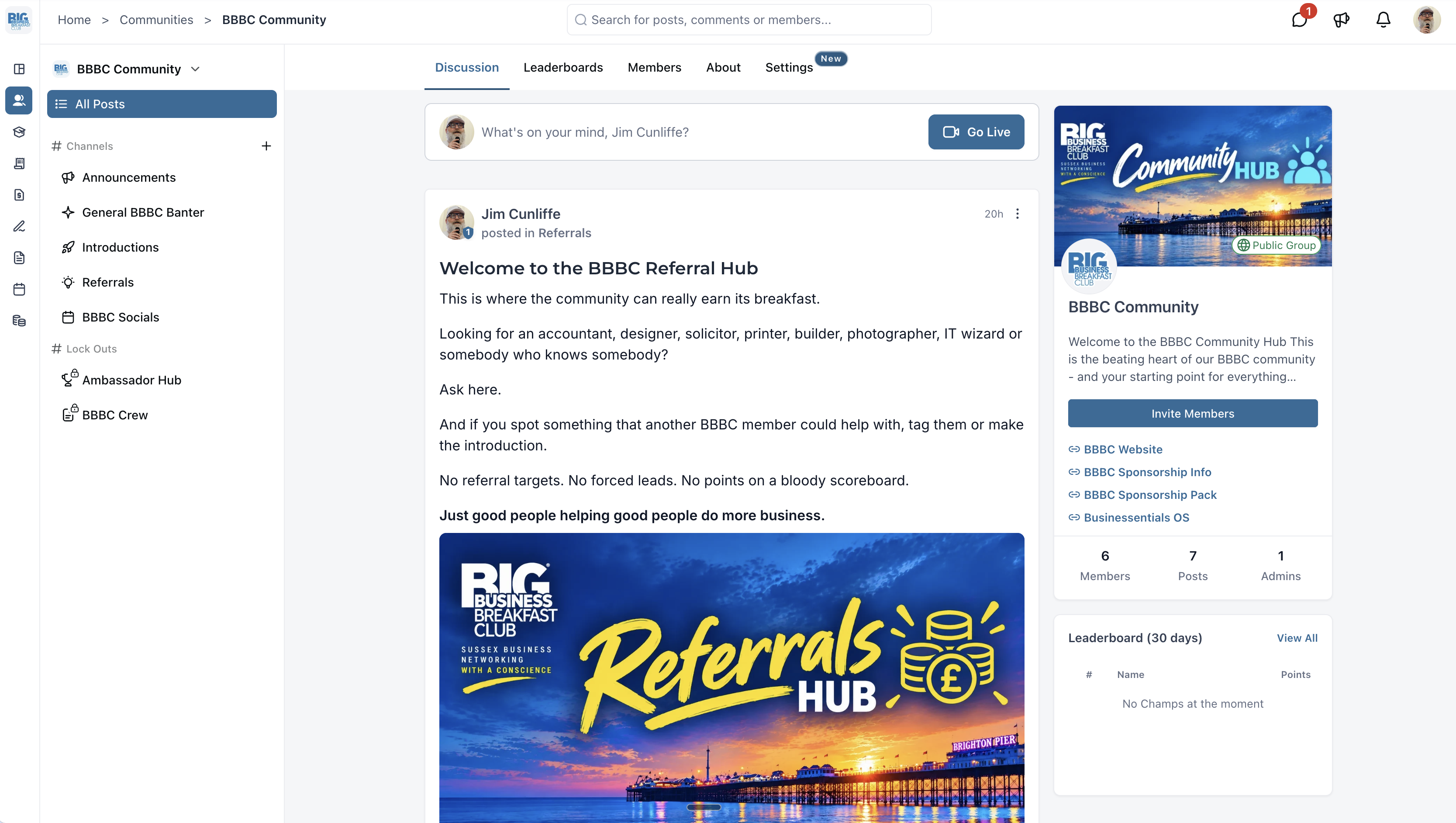Click Jim Cunliffe's avatar on the post
Image resolution: width=1456 pixels, height=823 pixels.
coord(457,222)
